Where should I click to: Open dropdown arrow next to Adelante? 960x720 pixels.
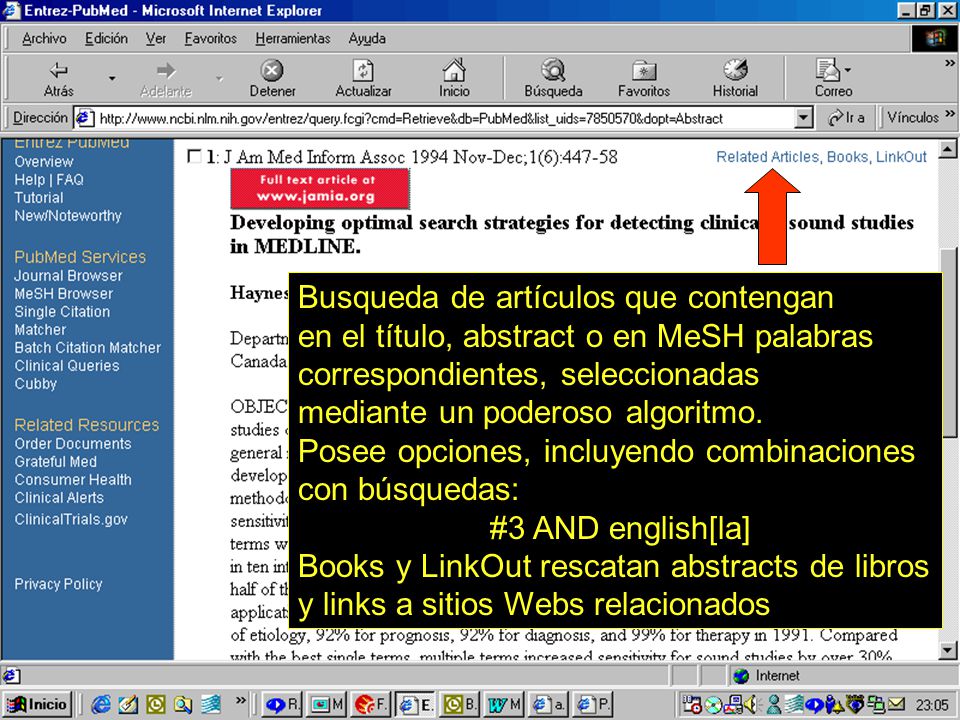pyautogui.click(x=219, y=78)
